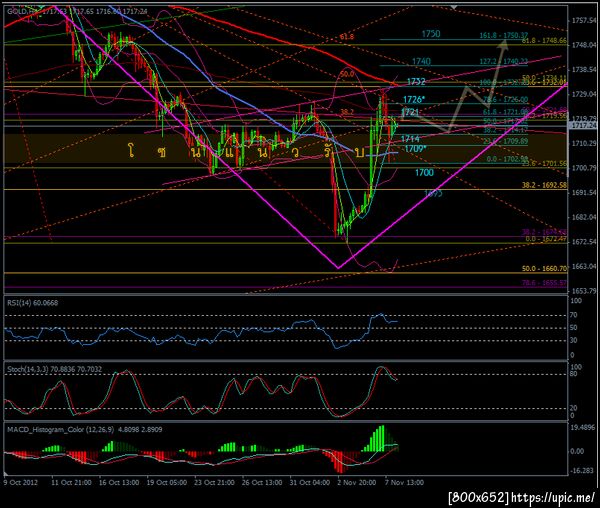
Task: Click Fibonacci label 38.2 - 1692.58
Action: [x=544, y=185]
